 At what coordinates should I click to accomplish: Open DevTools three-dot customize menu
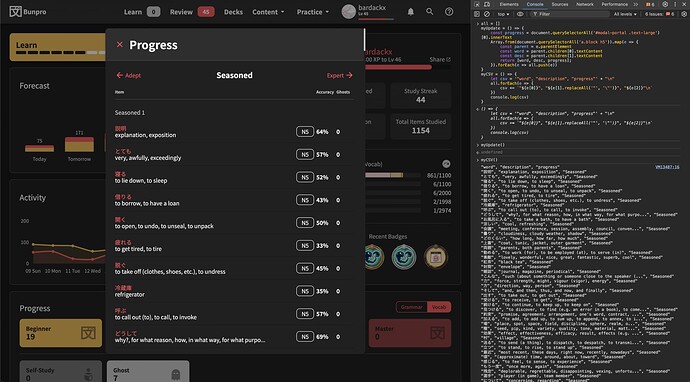[675, 4]
